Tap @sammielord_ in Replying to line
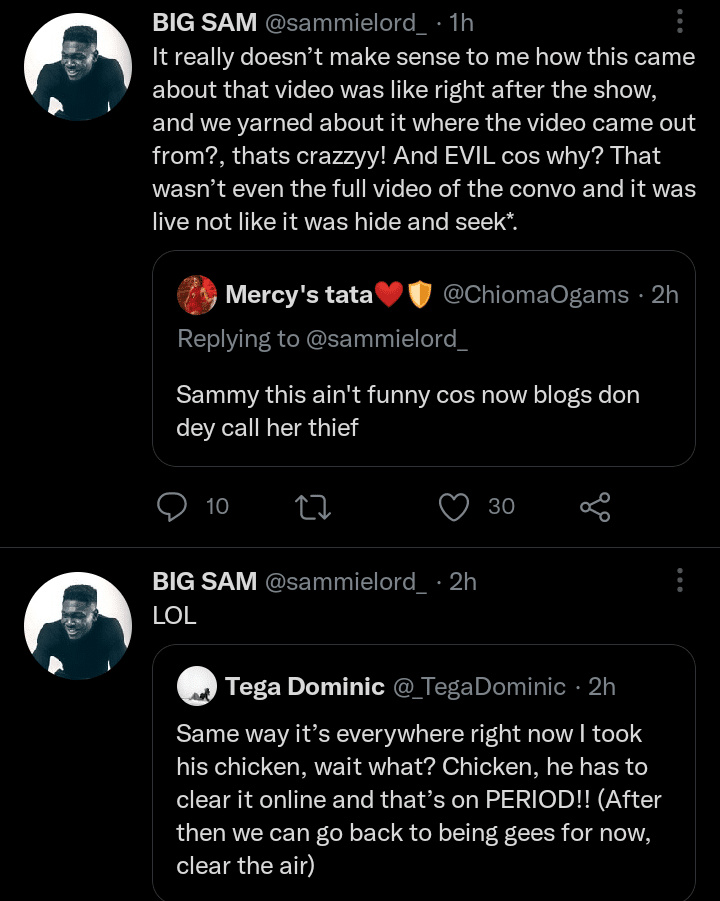Image resolution: width=720 pixels, height=901 pixels. click(x=386, y=339)
